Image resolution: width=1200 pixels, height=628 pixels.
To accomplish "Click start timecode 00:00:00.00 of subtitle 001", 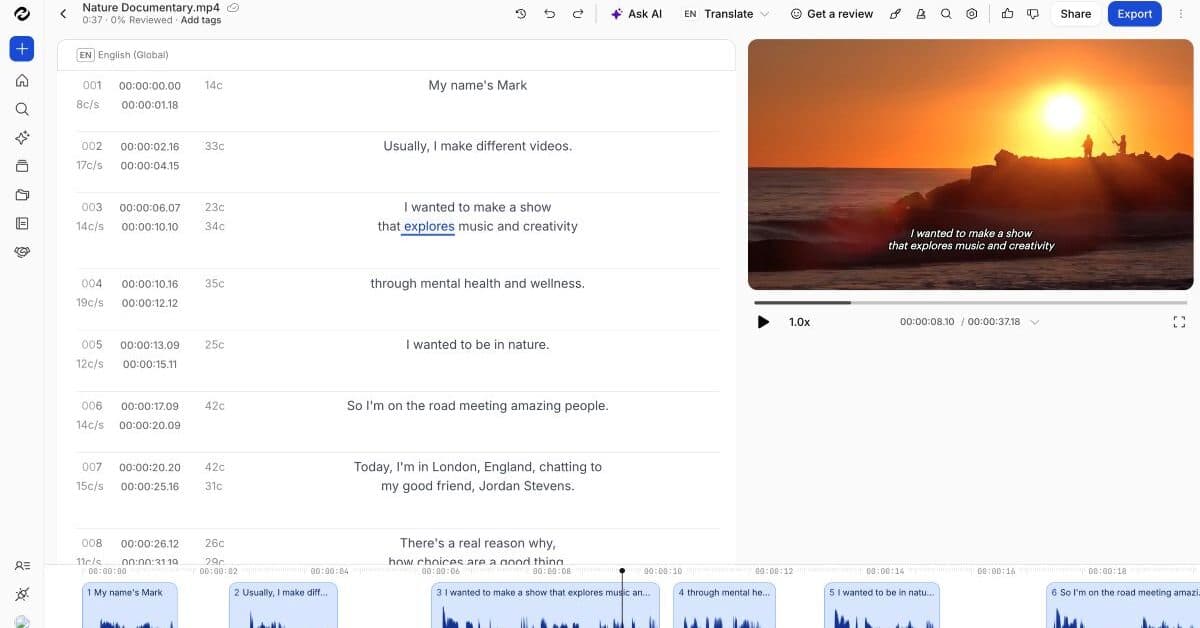I will [150, 86].
